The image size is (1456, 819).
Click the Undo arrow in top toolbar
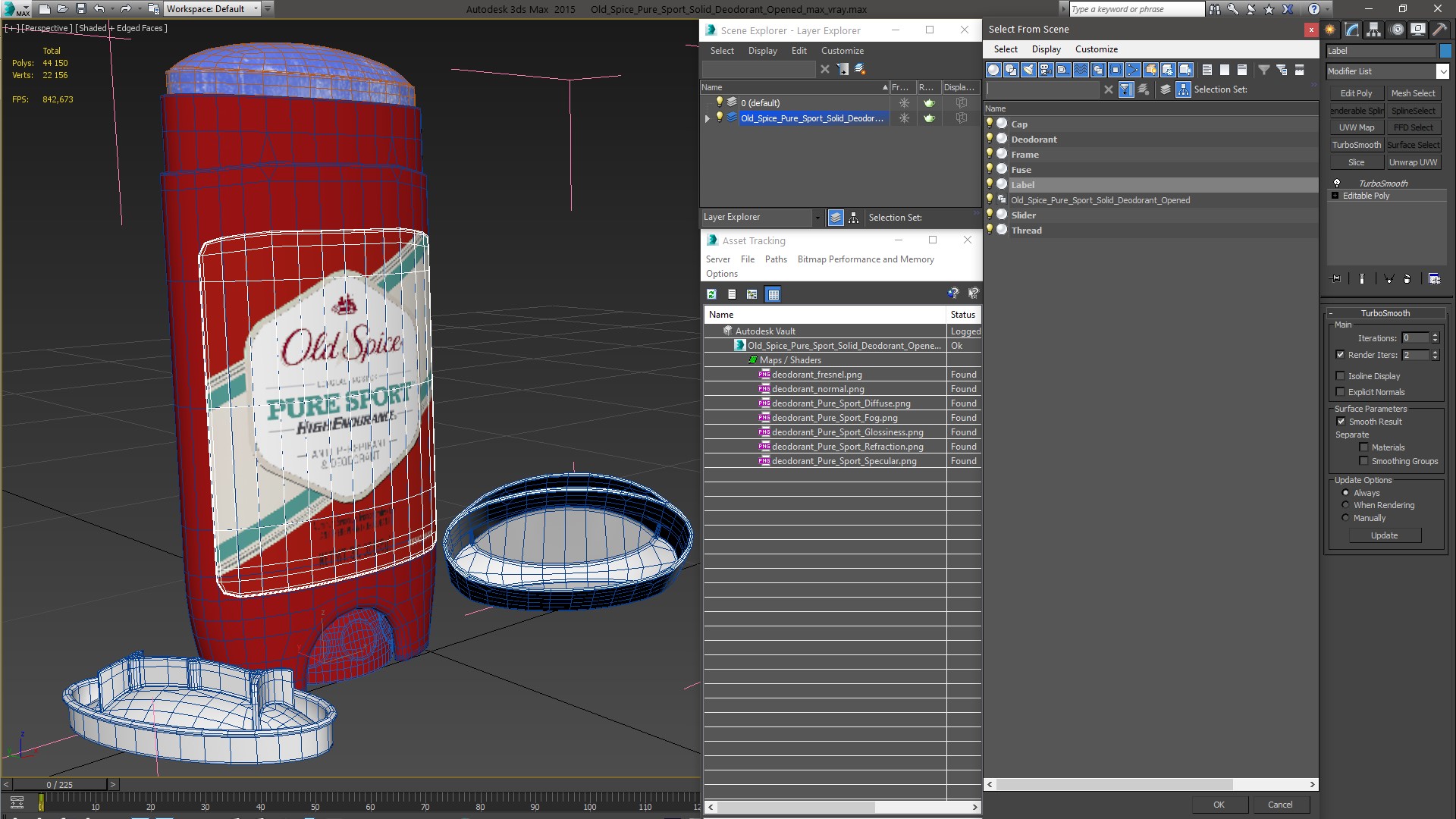point(99,9)
